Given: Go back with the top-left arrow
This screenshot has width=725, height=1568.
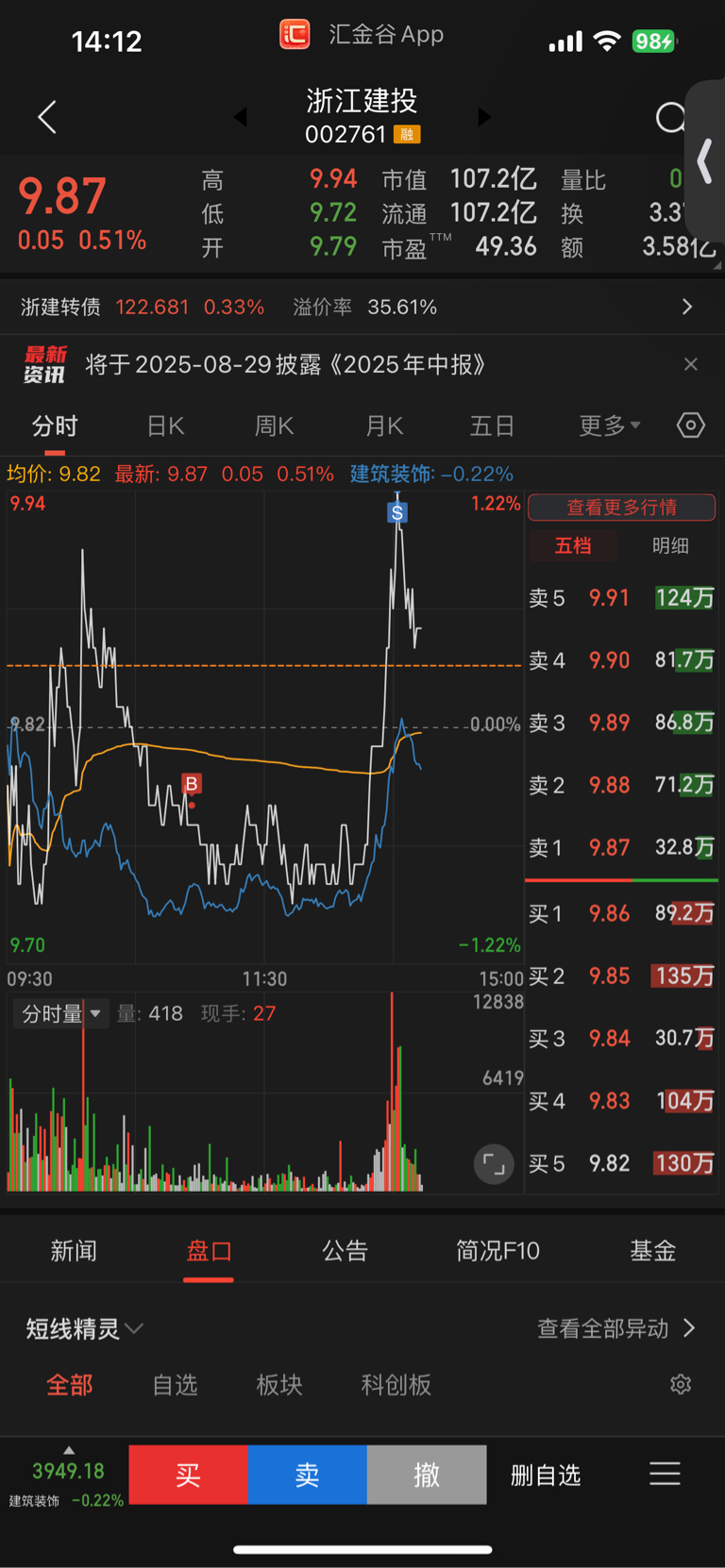Looking at the screenshot, I should pos(47,117).
